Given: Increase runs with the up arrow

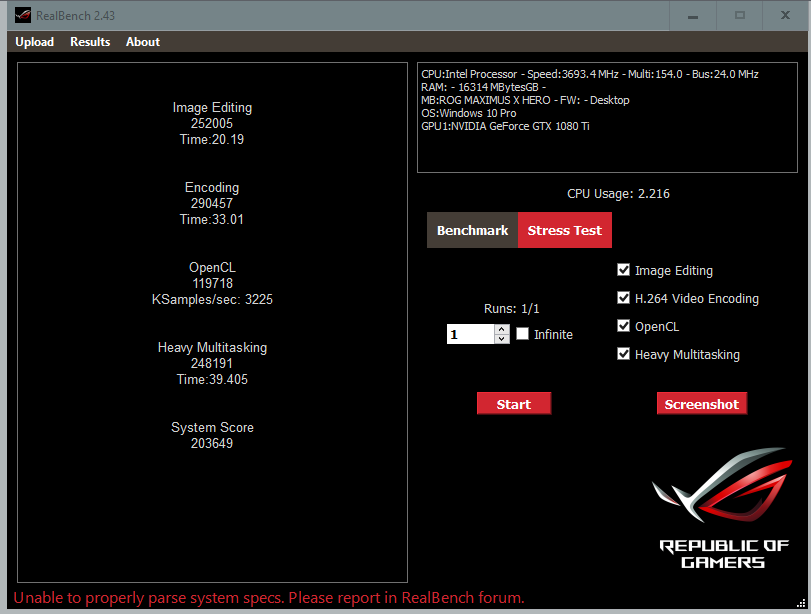Looking at the screenshot, I should (502, 330).
